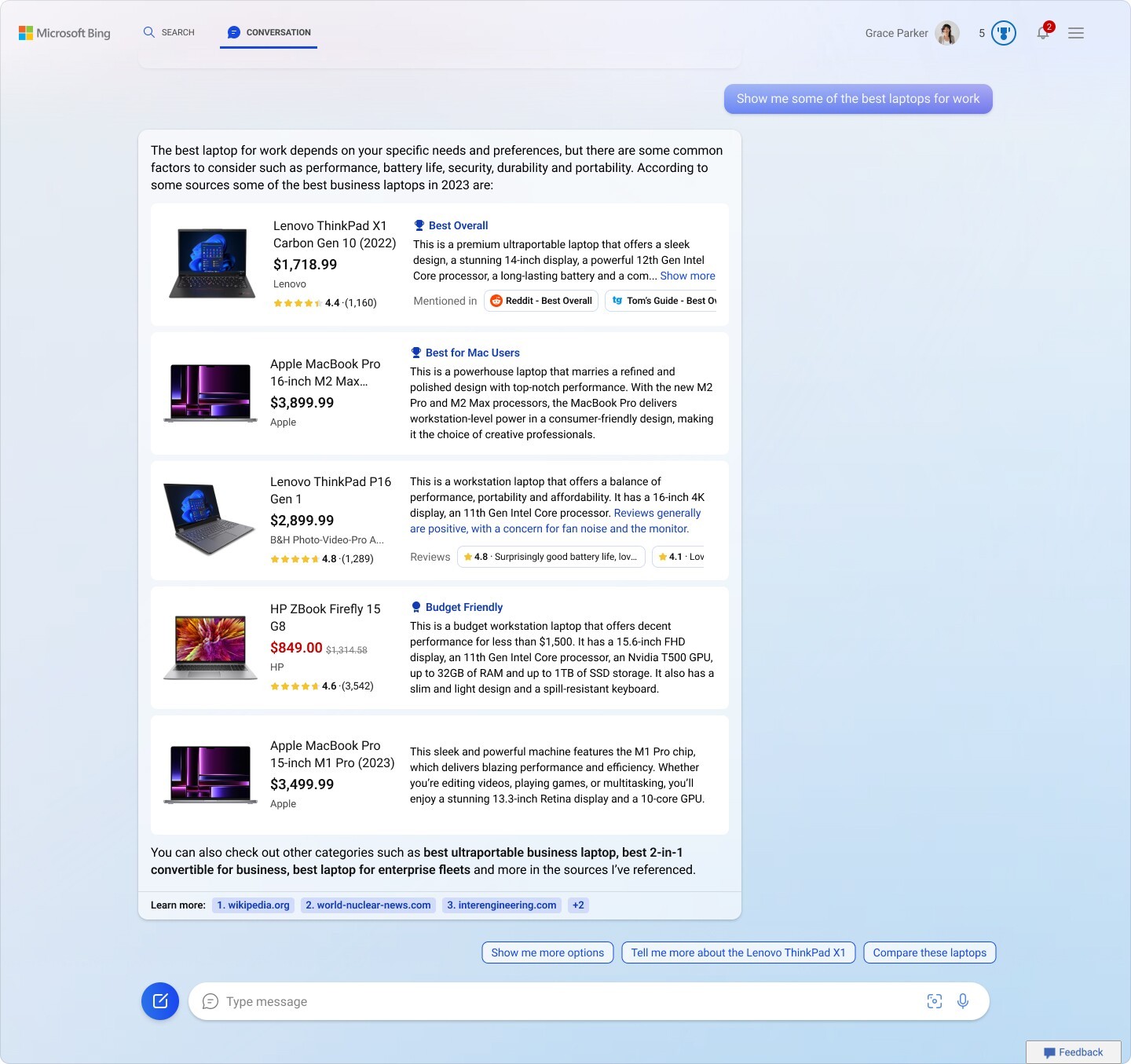This screenshot has width=1131, height=1064.
Task: Open the interengineering.com source link
Action: pyautogui.click(x=502, y=905)
